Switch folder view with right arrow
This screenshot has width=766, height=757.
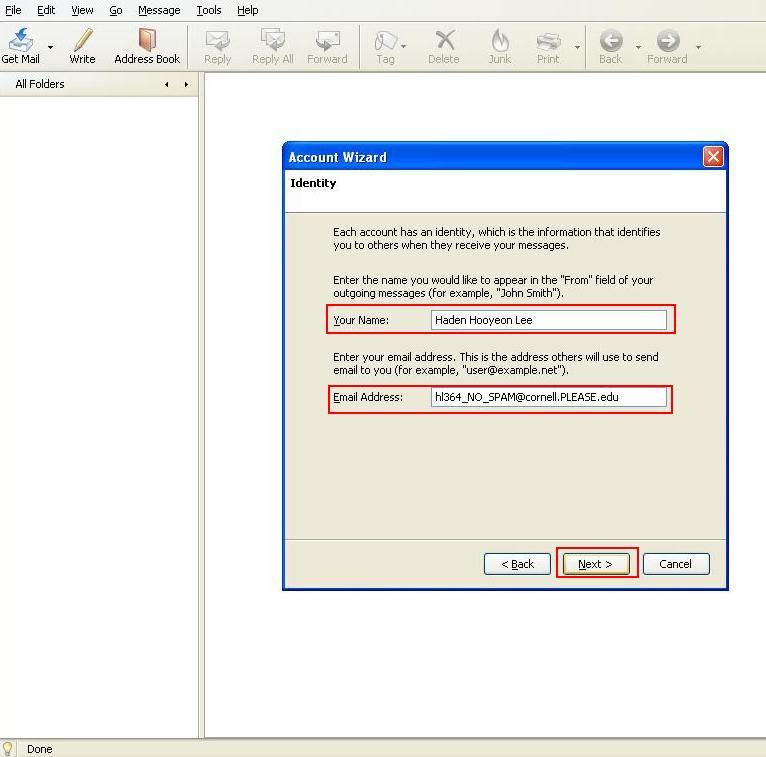[x=186, y=85]
